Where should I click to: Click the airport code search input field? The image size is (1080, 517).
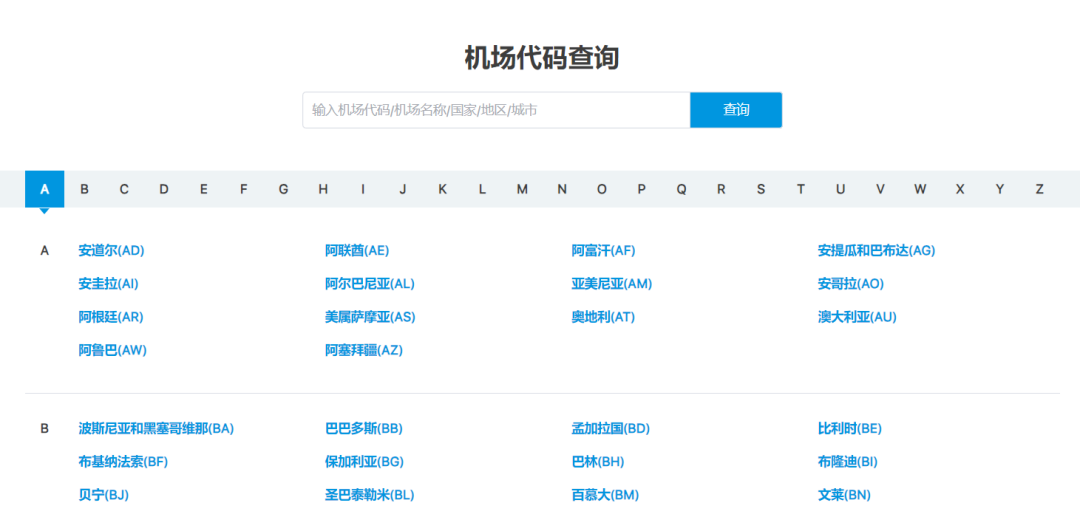(x=496, y=110)
